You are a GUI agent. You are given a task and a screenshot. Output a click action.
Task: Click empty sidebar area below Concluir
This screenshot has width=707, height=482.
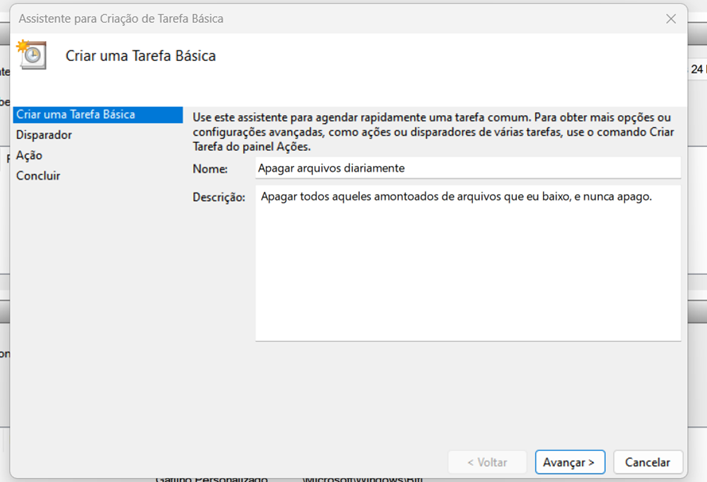(95, 300)
